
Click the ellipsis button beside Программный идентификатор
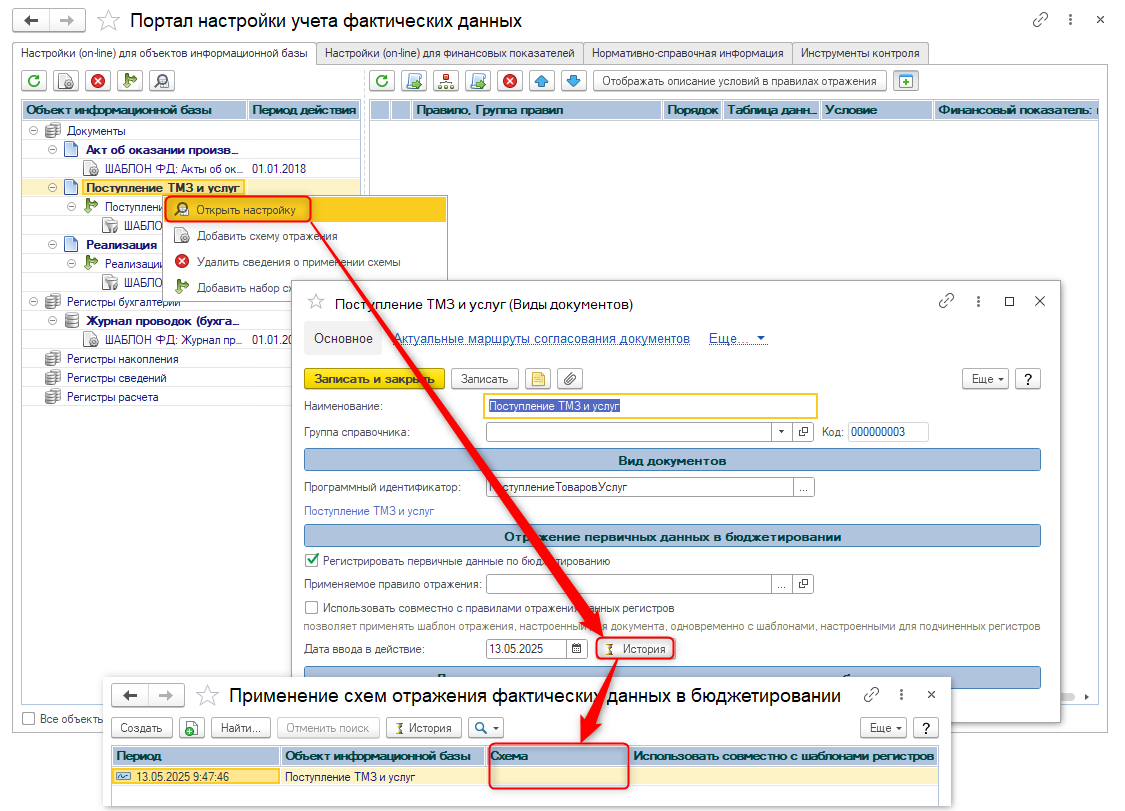point(804,487)
